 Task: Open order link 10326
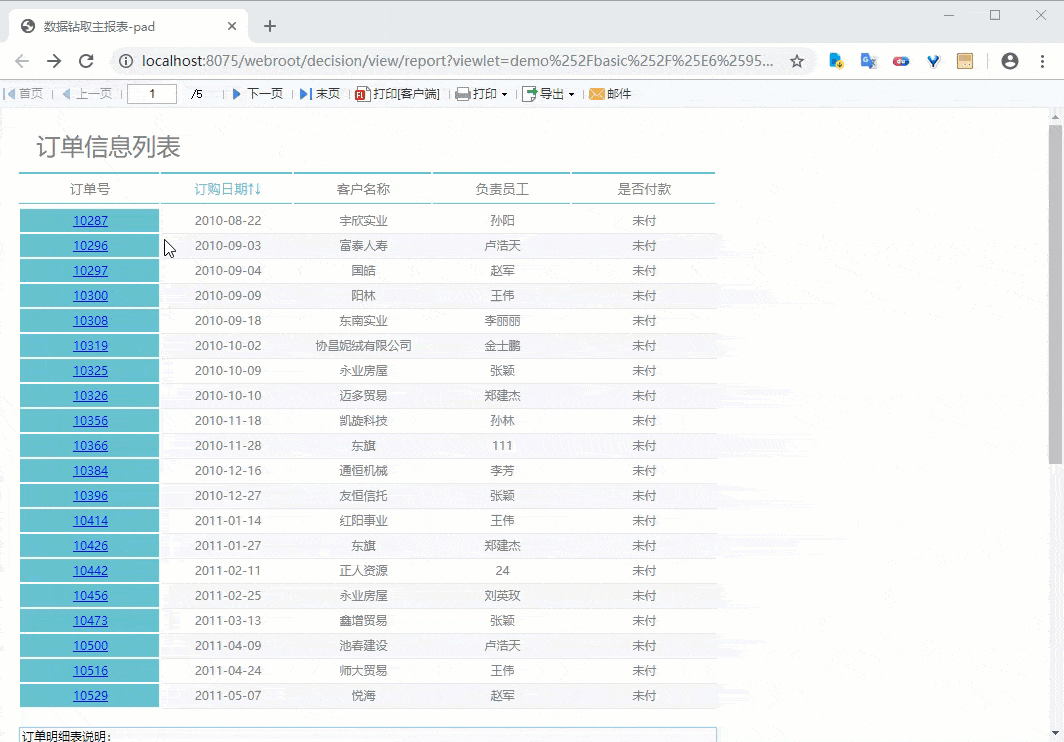pos(90,396)
